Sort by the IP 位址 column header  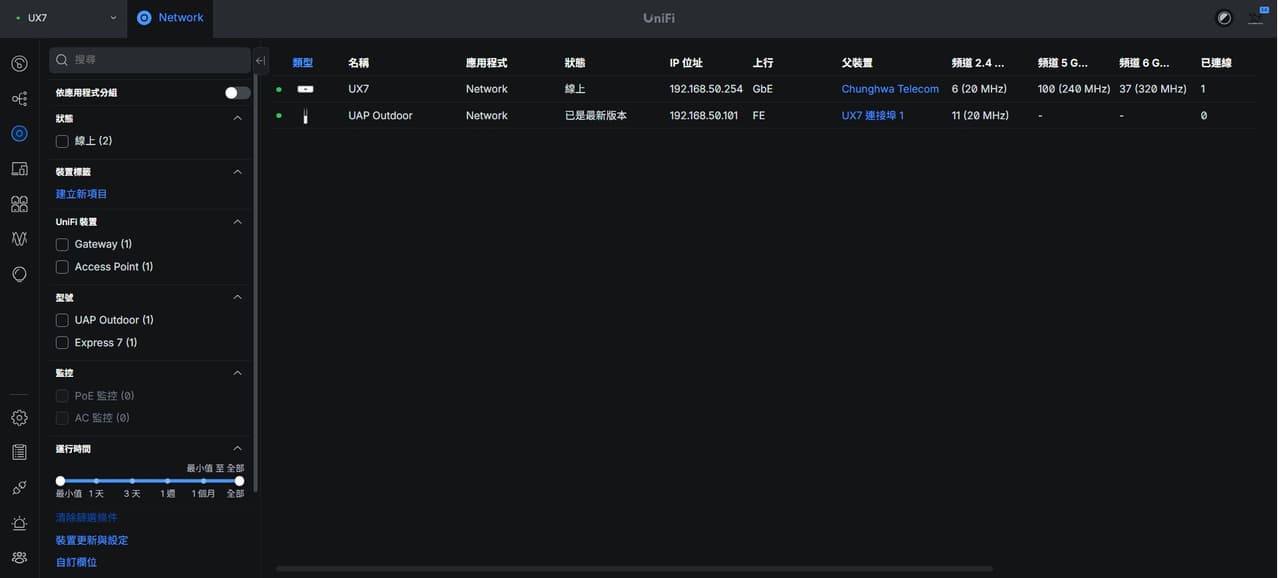(x=686, y=63)
